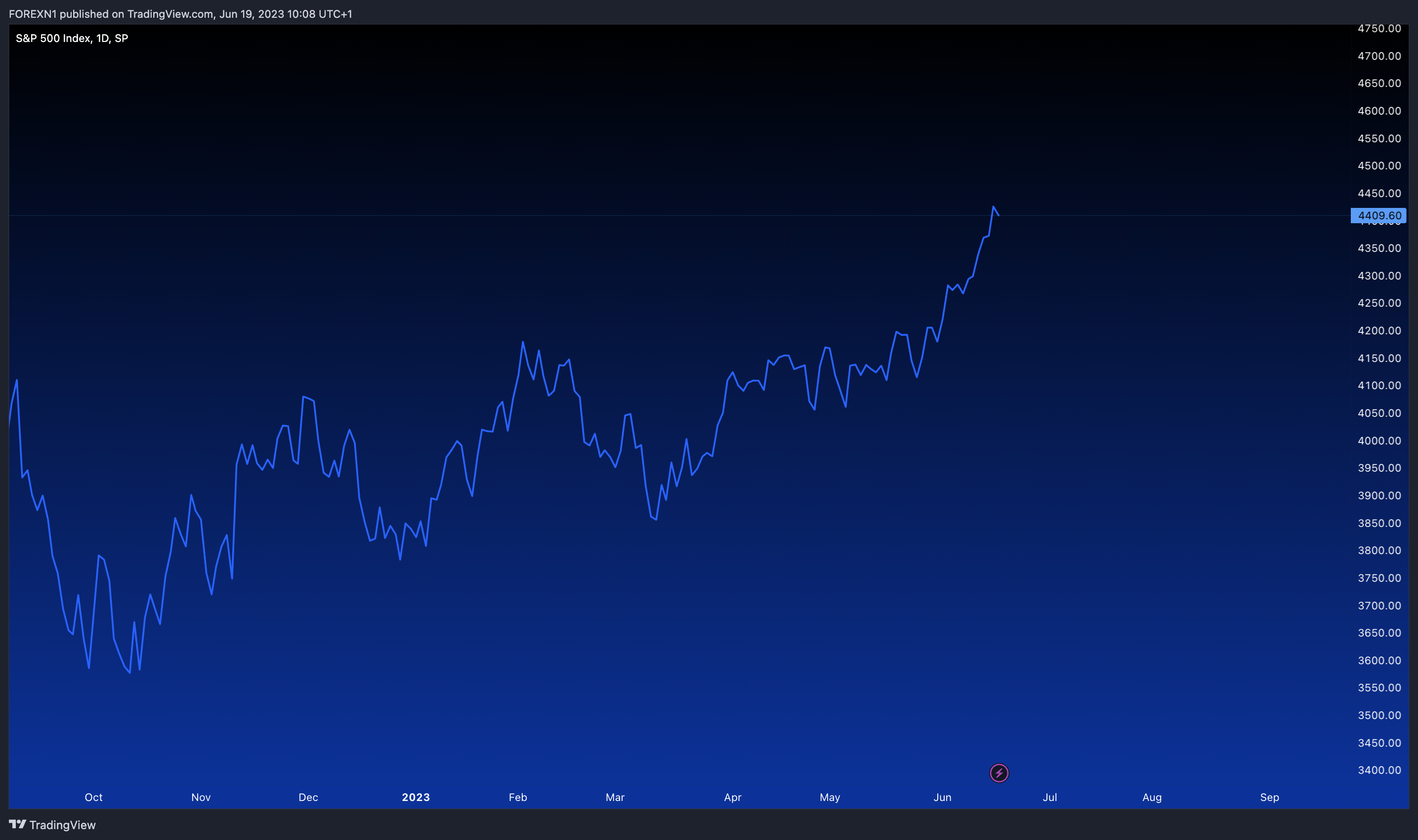Click the 3450.00 price axis label
Screen dimensions: 1418x840
1379,743
